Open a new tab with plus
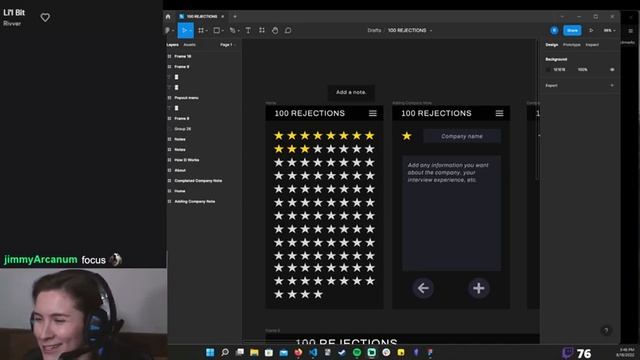This screenshot has width=640, height=360. coord(235,16)
